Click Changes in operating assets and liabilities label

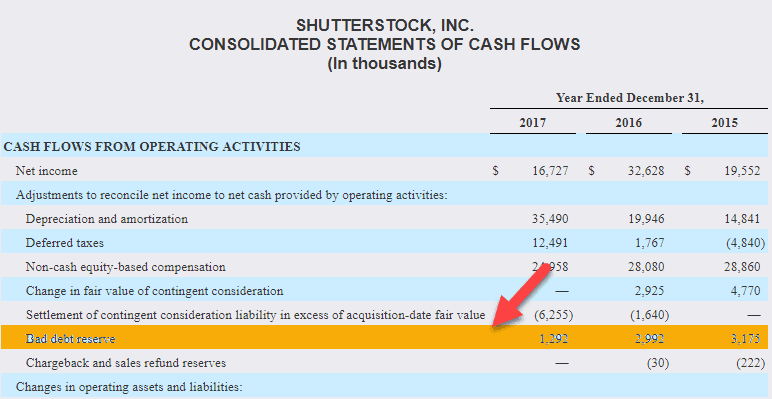(x=129, y=387)
